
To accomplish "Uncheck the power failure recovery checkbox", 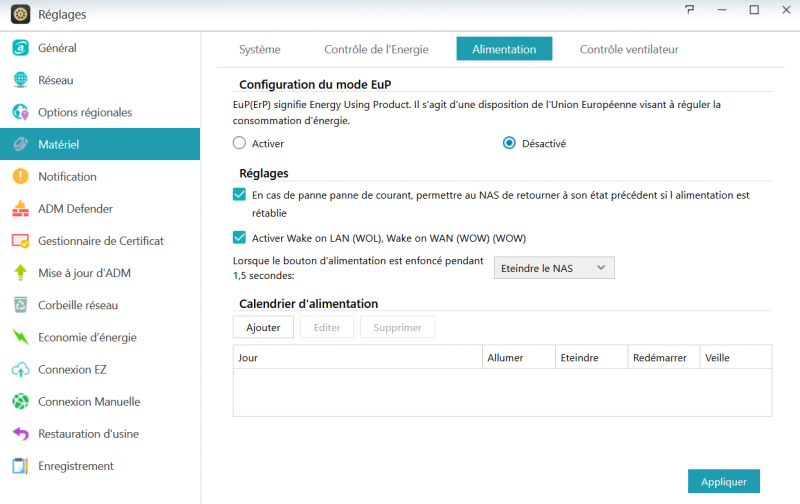I will pyautogui.click(x=239, y=195).
